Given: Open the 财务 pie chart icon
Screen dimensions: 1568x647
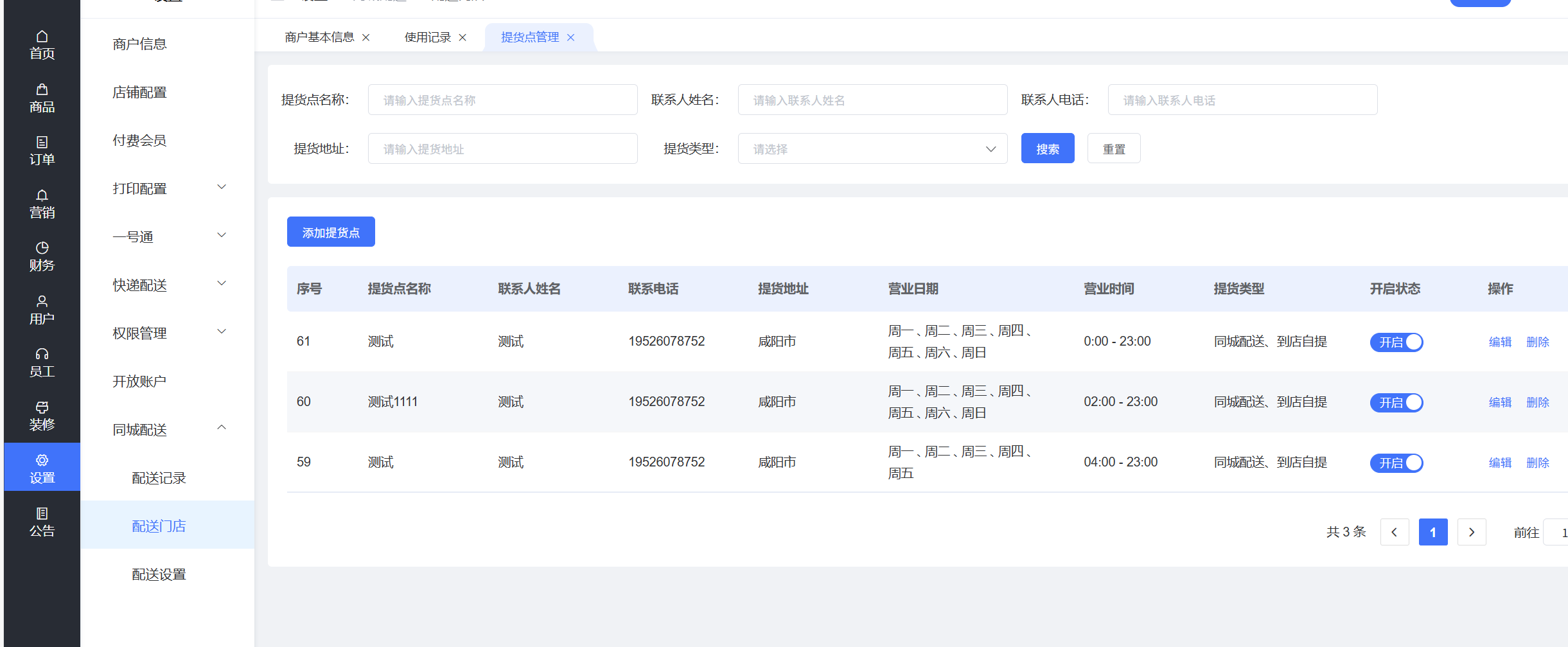Looking at the screenshot, I should point(42,249).
